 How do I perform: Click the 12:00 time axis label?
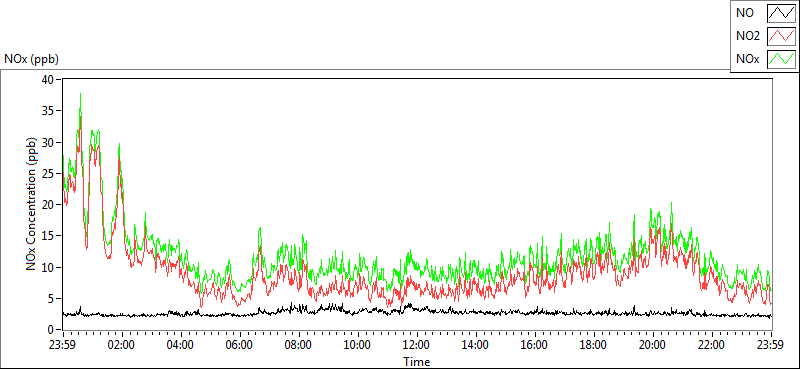point(417,345)
